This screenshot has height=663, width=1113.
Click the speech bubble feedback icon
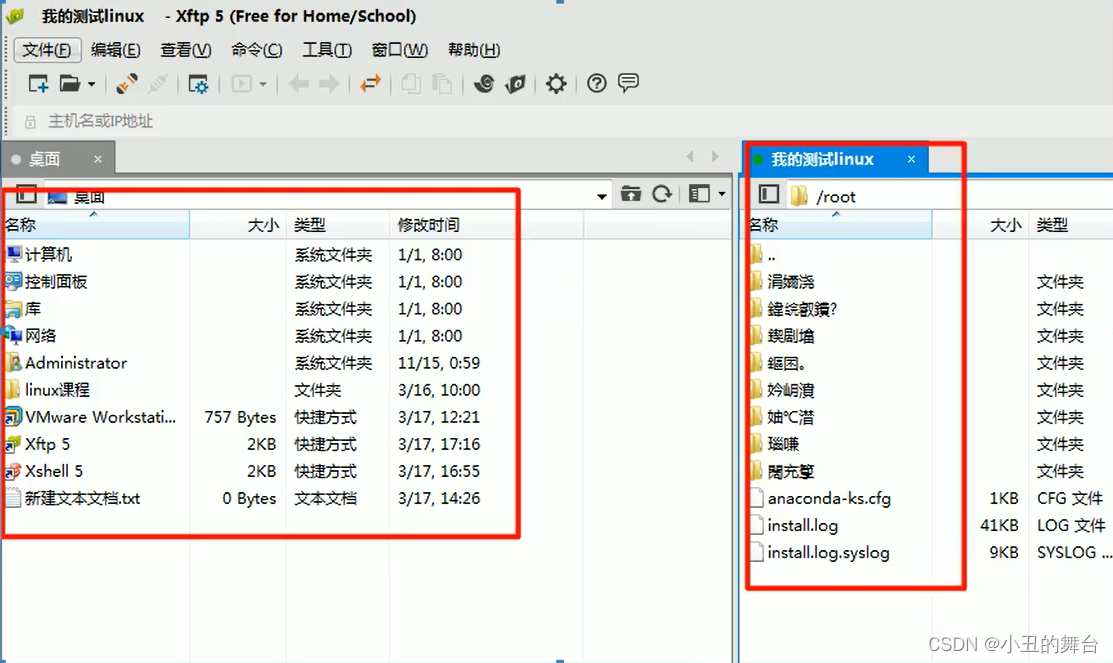(628, 84)
